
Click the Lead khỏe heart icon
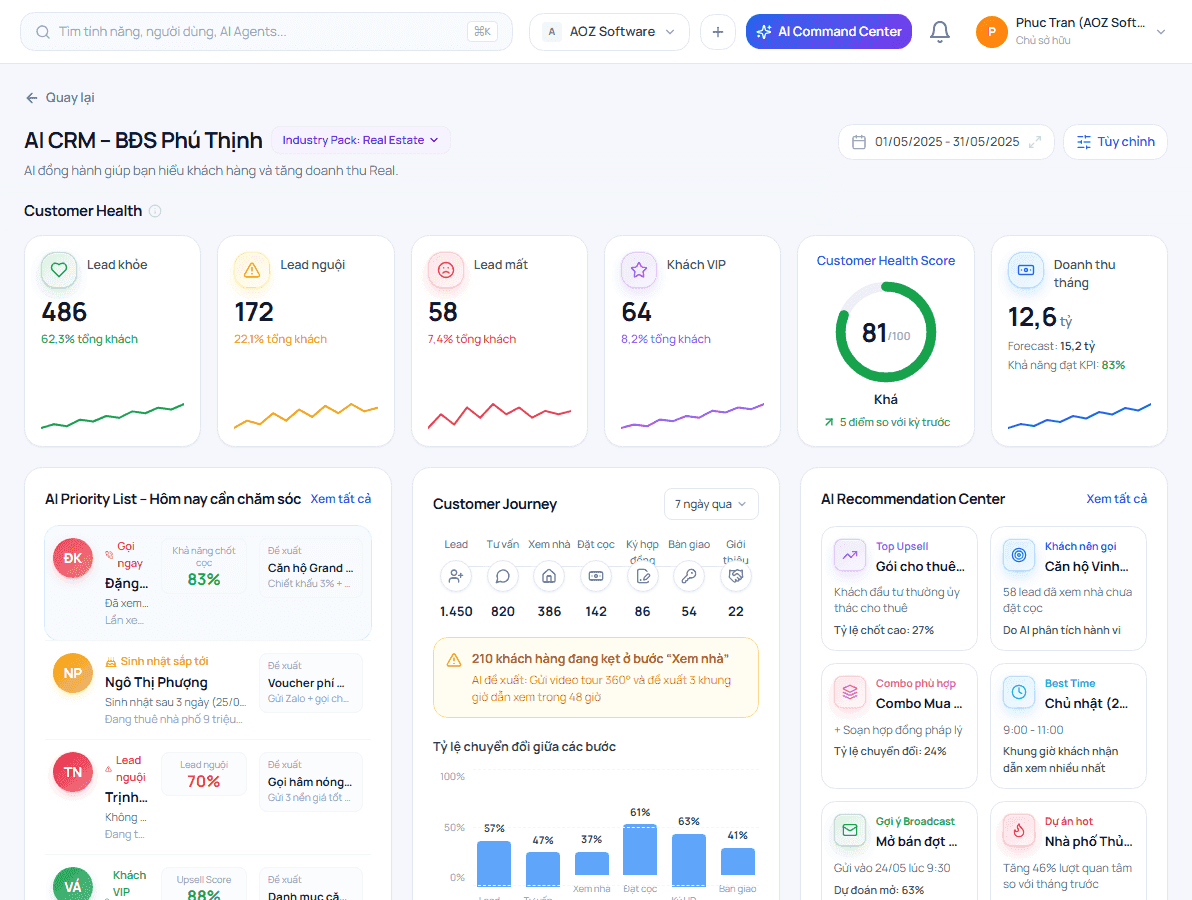(x=59, y=270)
